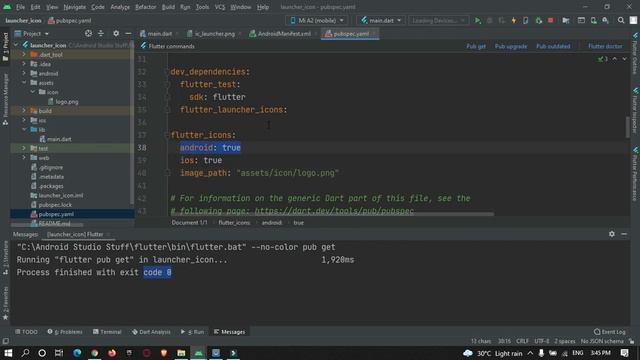Image resolution: width=640 pixels, height=360 pixels.
Task: Expand the web folder
Action: [24, 158]
